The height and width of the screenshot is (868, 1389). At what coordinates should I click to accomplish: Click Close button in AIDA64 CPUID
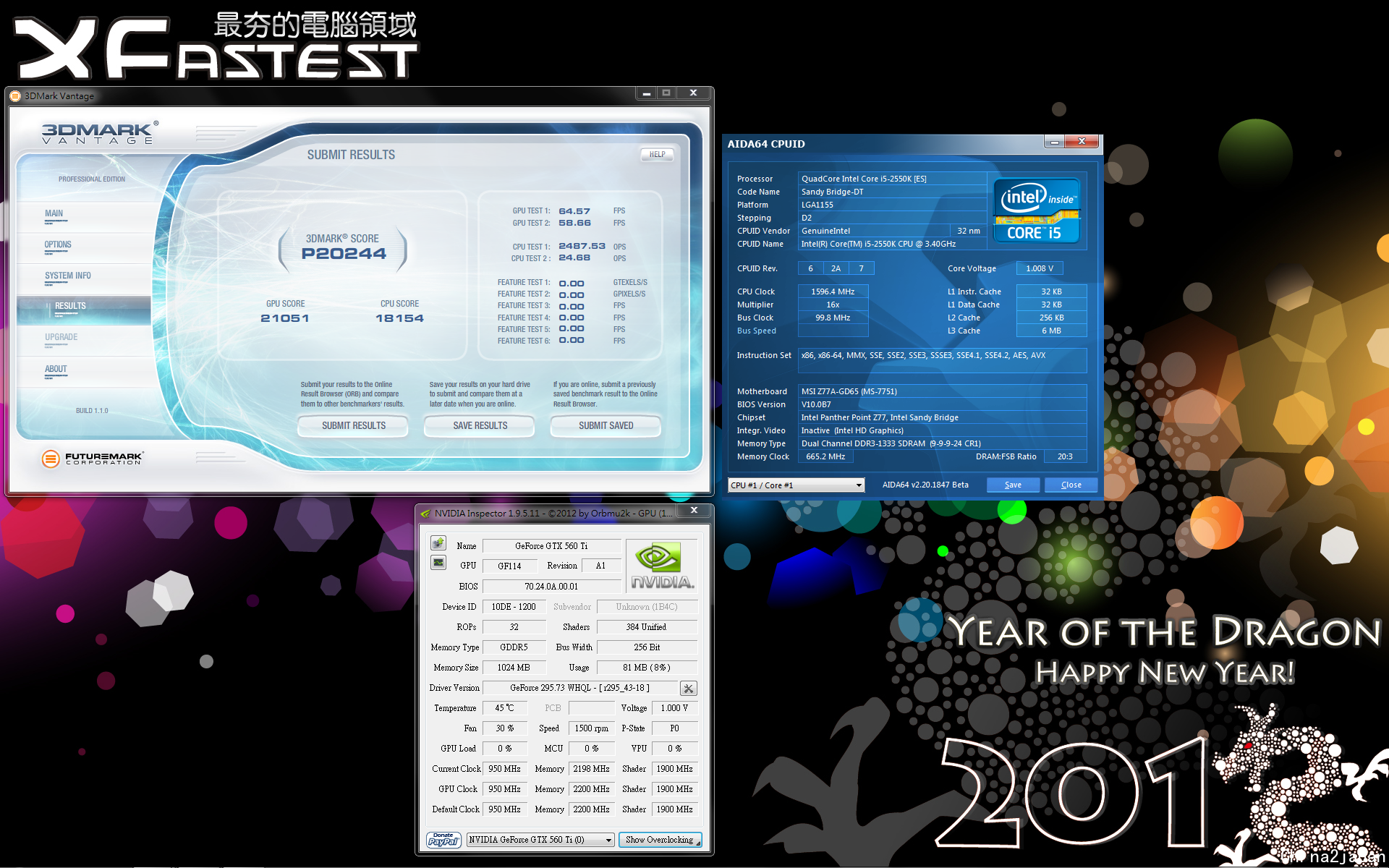[x=1071, y=485]
